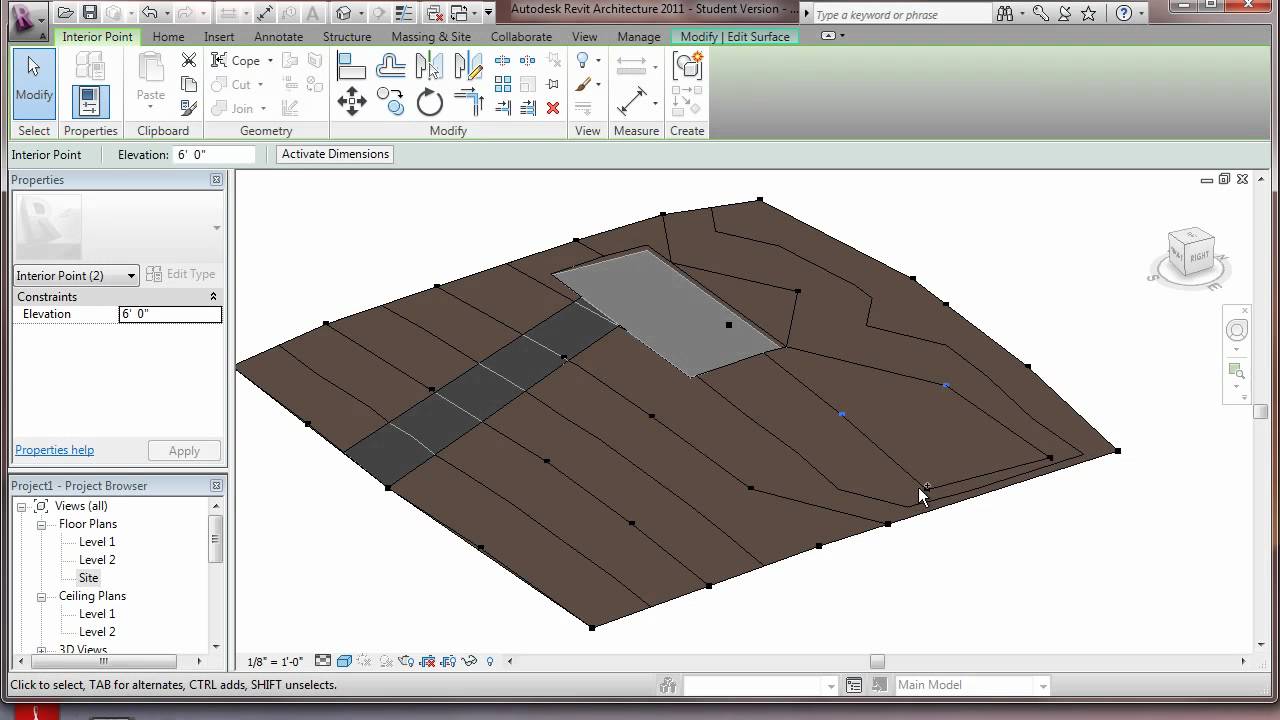1280x720 pixels.
Task: Open the Properties help link
Action: pos(54,451)
